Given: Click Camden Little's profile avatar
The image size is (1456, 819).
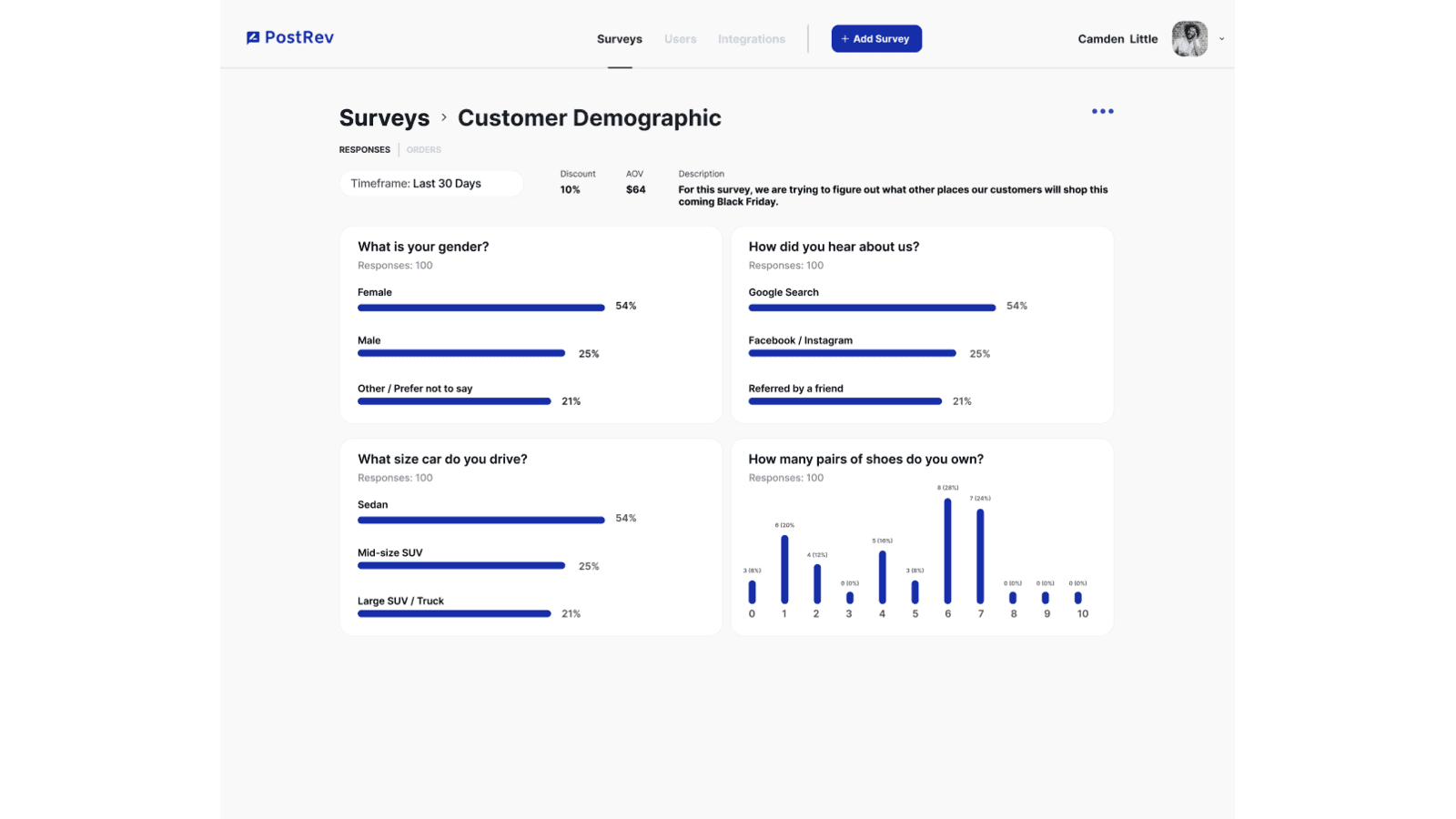Looking at the screenshot, I should pyautogui.click(x=1188, y=39).
